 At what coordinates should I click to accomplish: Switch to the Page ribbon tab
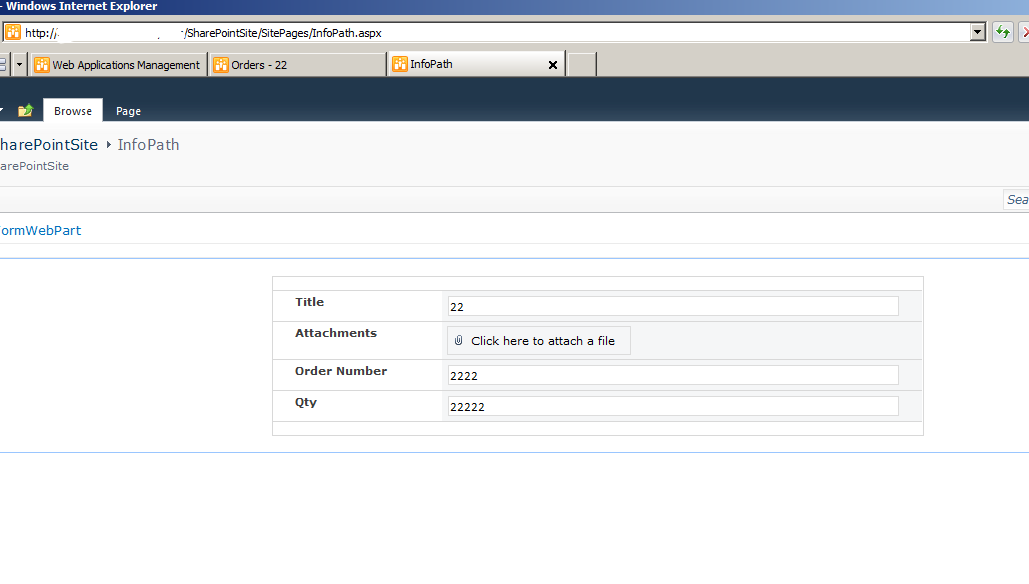[x=128, y=111]
